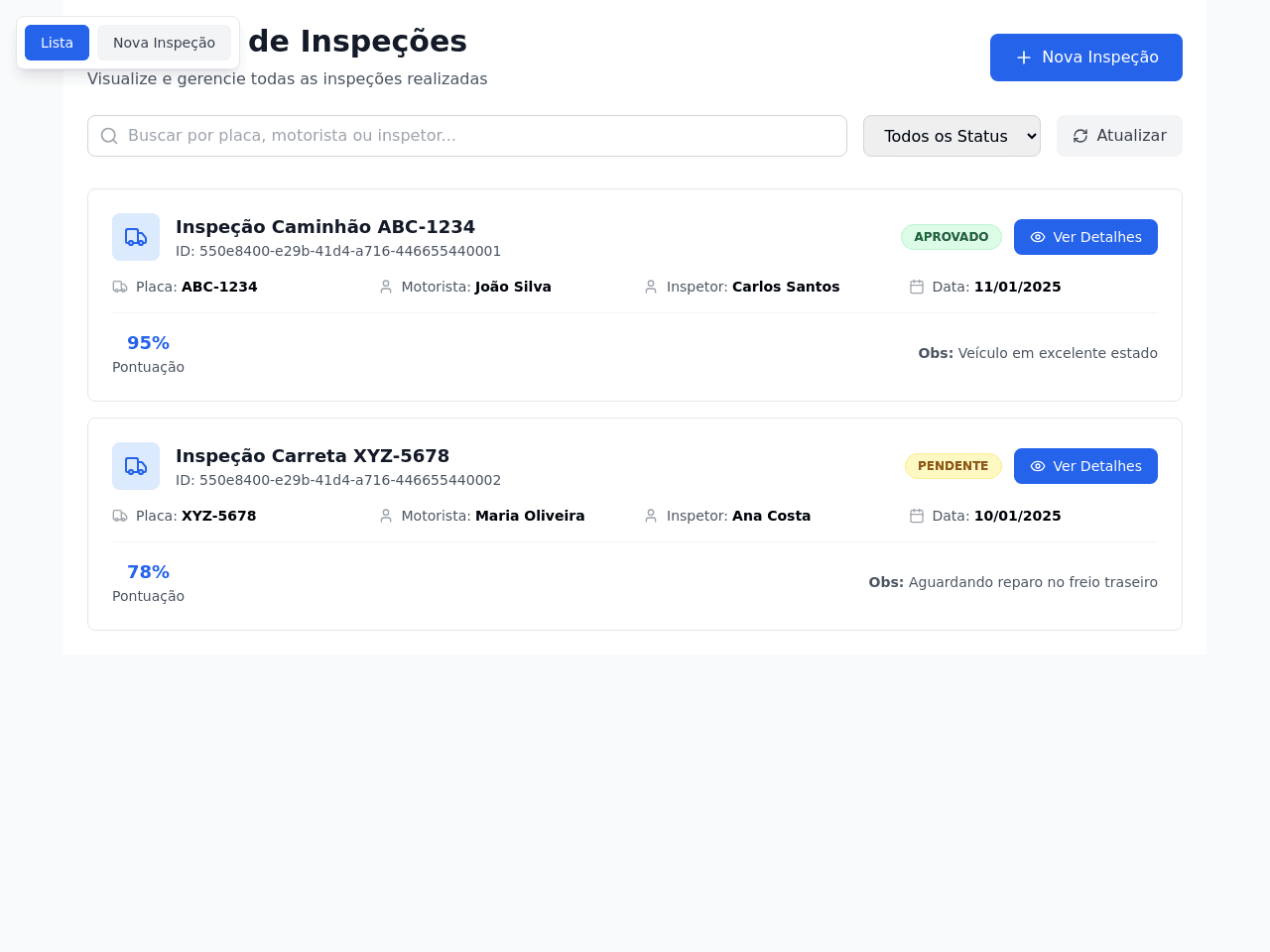This screenshot has height=952, width=1270.
Task: View details of inspection ABC-1234
Action: click(x=1085, y=237)
